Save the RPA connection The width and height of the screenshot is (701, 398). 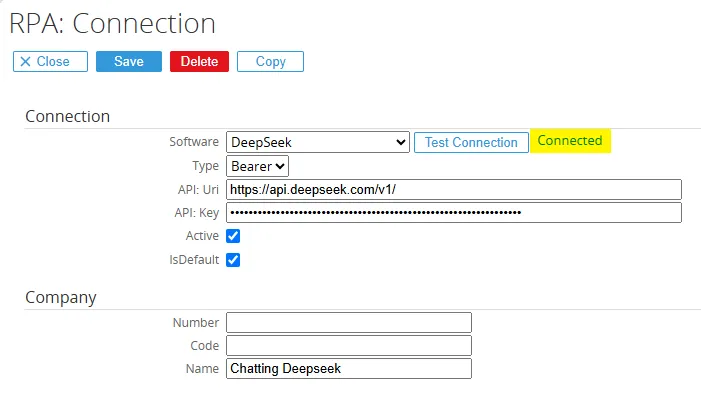click(129, 62)
